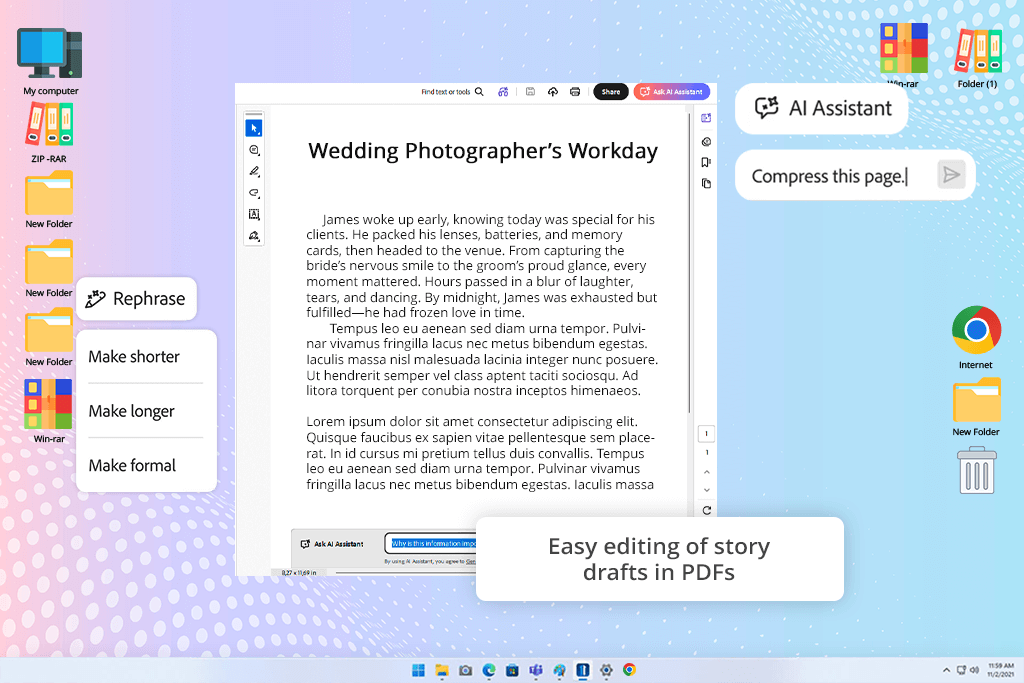Open File Explorer from taskbar

click(x=442, y=671)
